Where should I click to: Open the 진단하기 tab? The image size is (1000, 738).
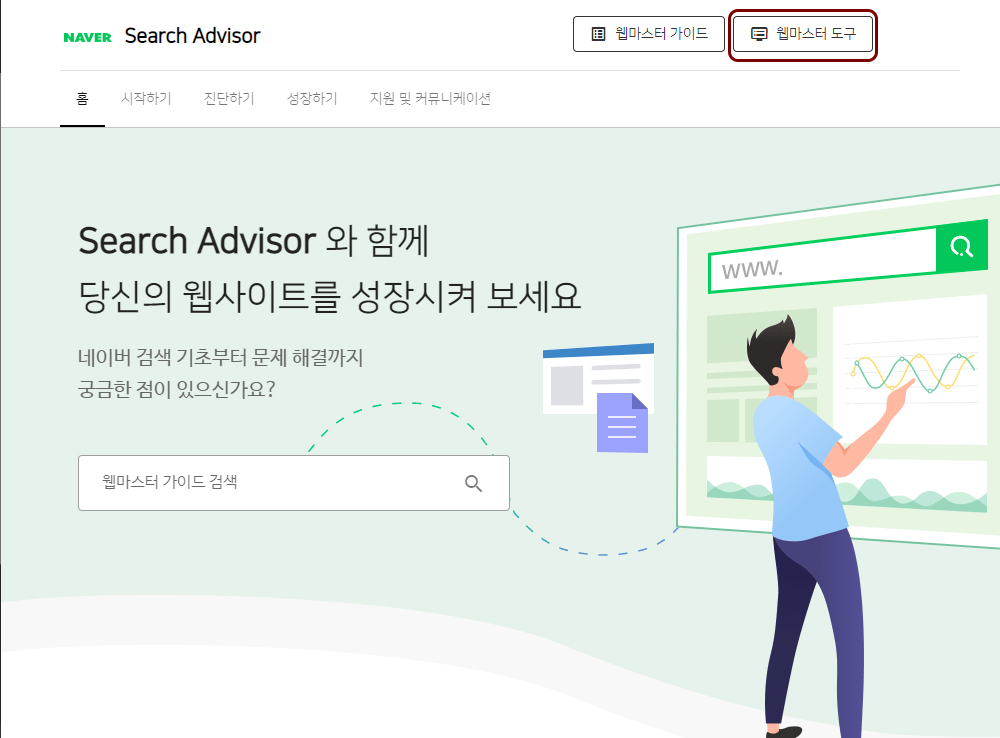(x=229, y=98)
